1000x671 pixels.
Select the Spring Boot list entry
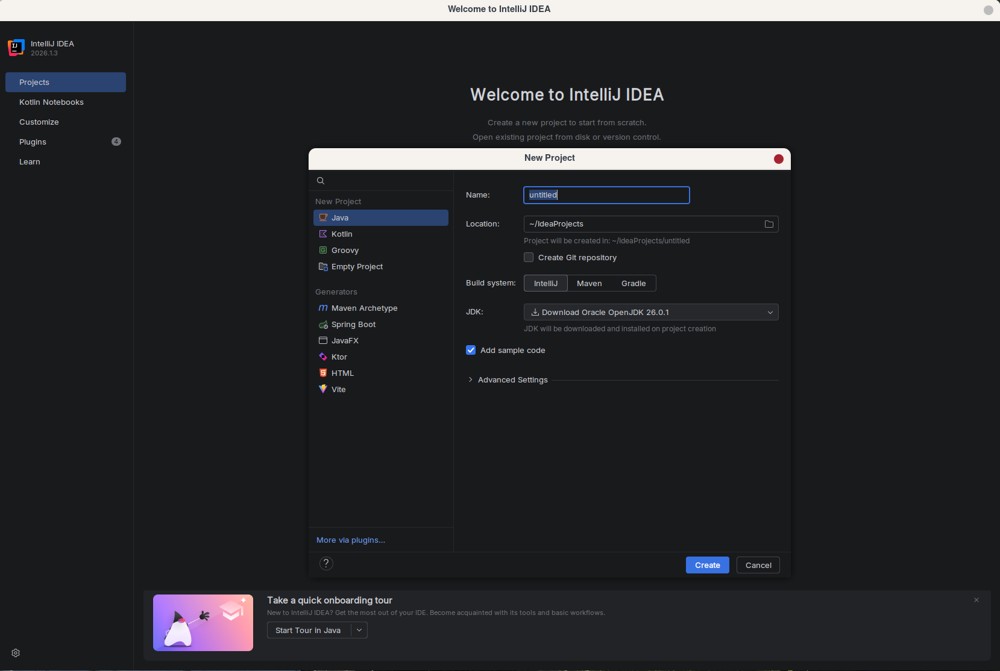(381, 324)
